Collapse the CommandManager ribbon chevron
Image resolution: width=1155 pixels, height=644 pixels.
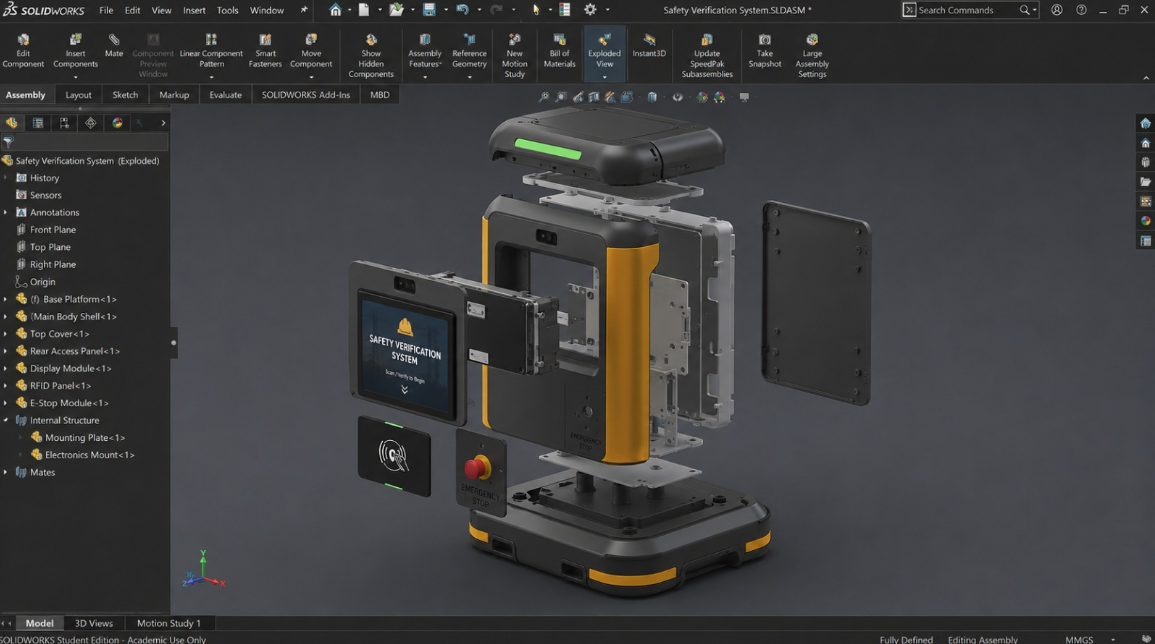(1145, 77)
